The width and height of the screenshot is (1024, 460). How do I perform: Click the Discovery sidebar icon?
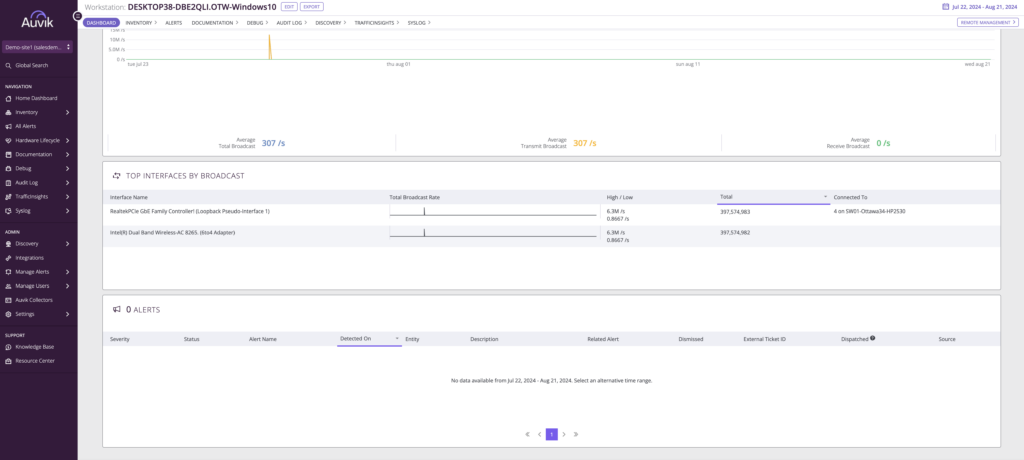click(8, 244)
